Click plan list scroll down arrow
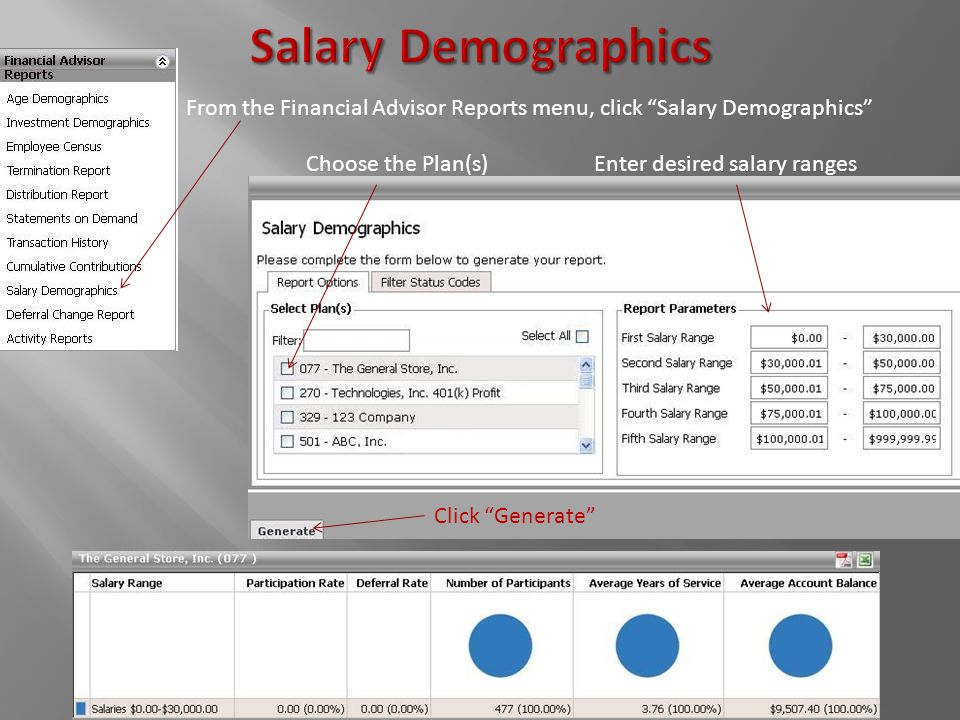 [586, 445]
